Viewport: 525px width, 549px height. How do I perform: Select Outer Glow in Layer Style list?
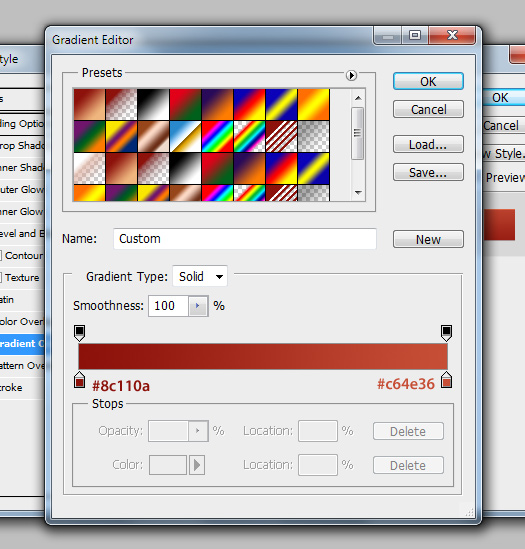click(x=22, y=189)
